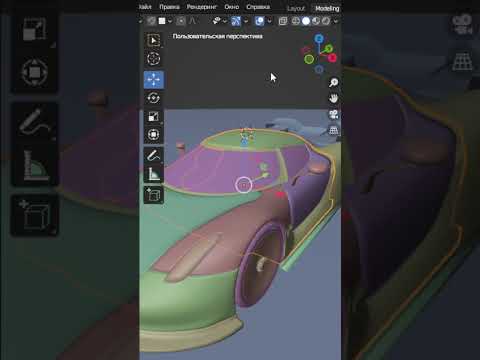Activate the Move tool
This screenshot has width=480, height=360.
click(x=154, y=80)
